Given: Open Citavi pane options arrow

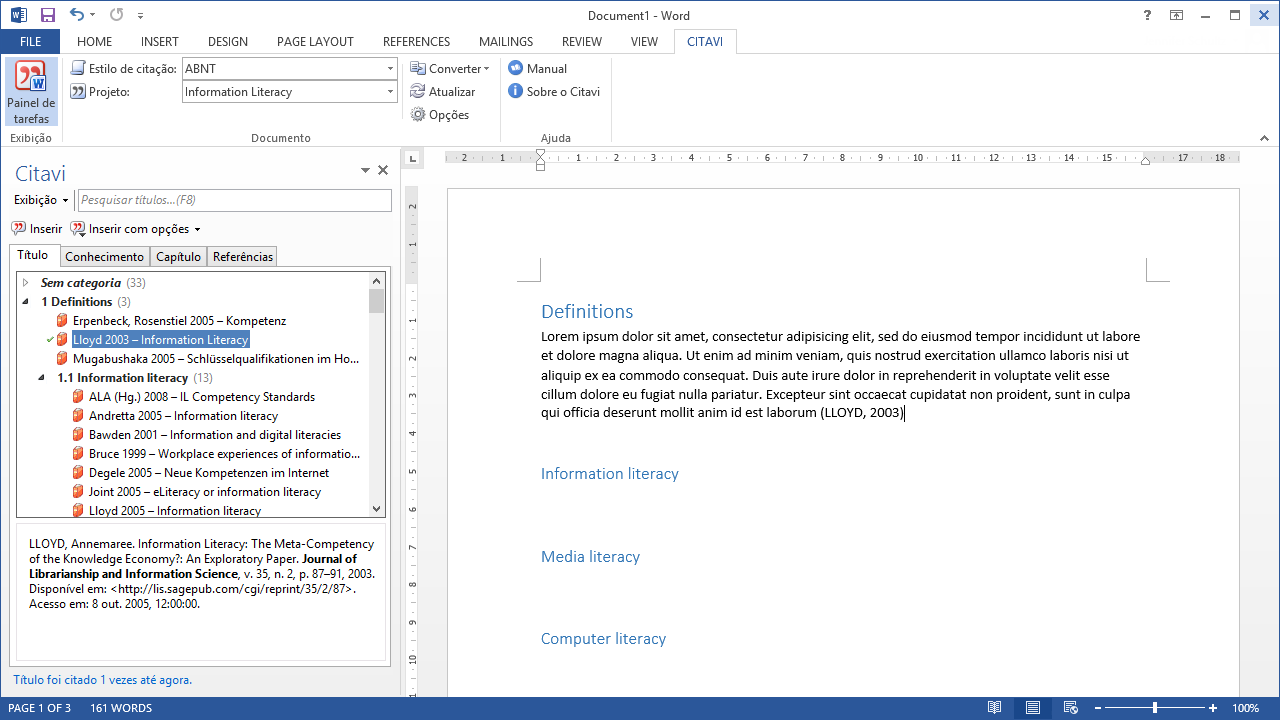Looking at the screenshot, I should pos(366,171).
